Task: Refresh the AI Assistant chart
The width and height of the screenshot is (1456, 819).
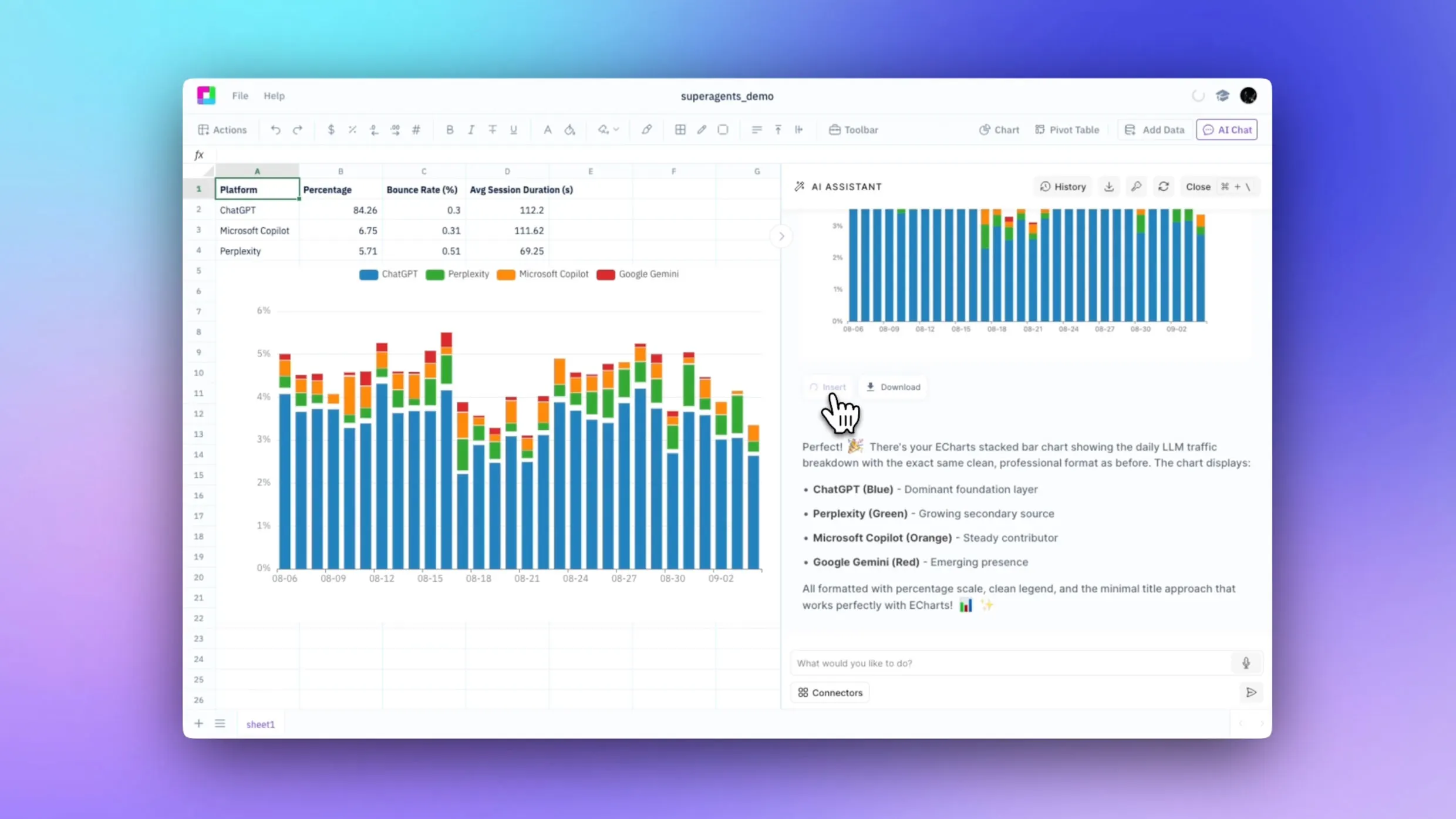Action: 1164,186
